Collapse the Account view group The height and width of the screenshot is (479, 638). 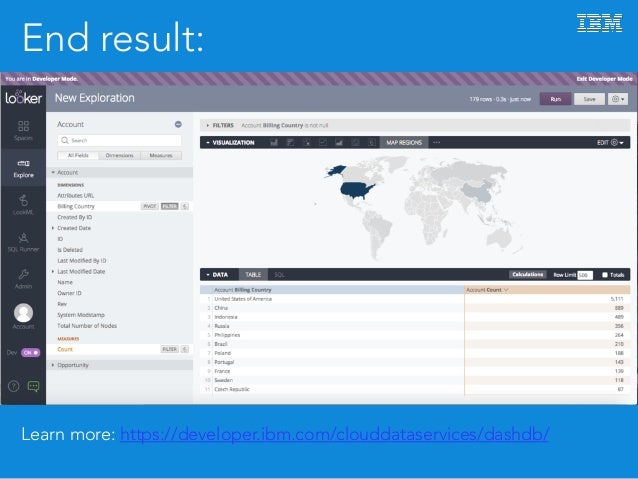[x=120, y=173]
